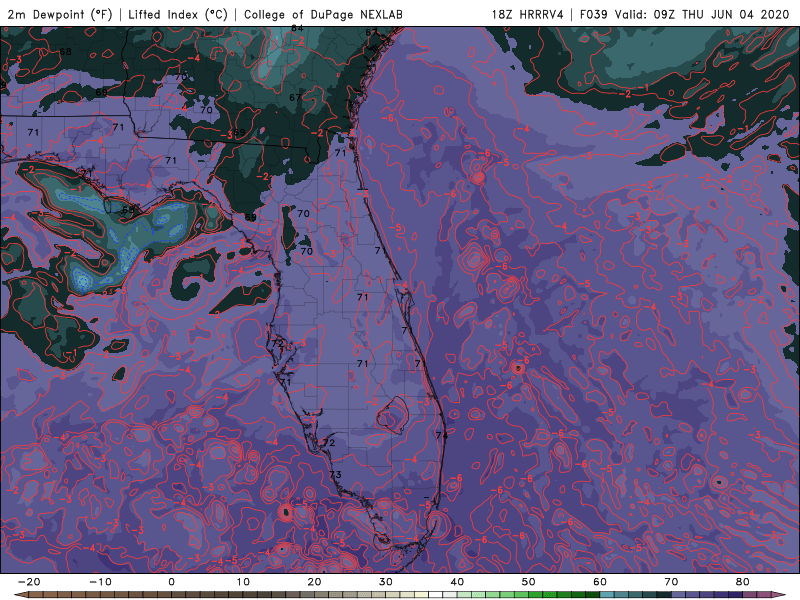Click the '60' color bar label
The width and height of the screenshot is (800, 600).
point(600,582)
